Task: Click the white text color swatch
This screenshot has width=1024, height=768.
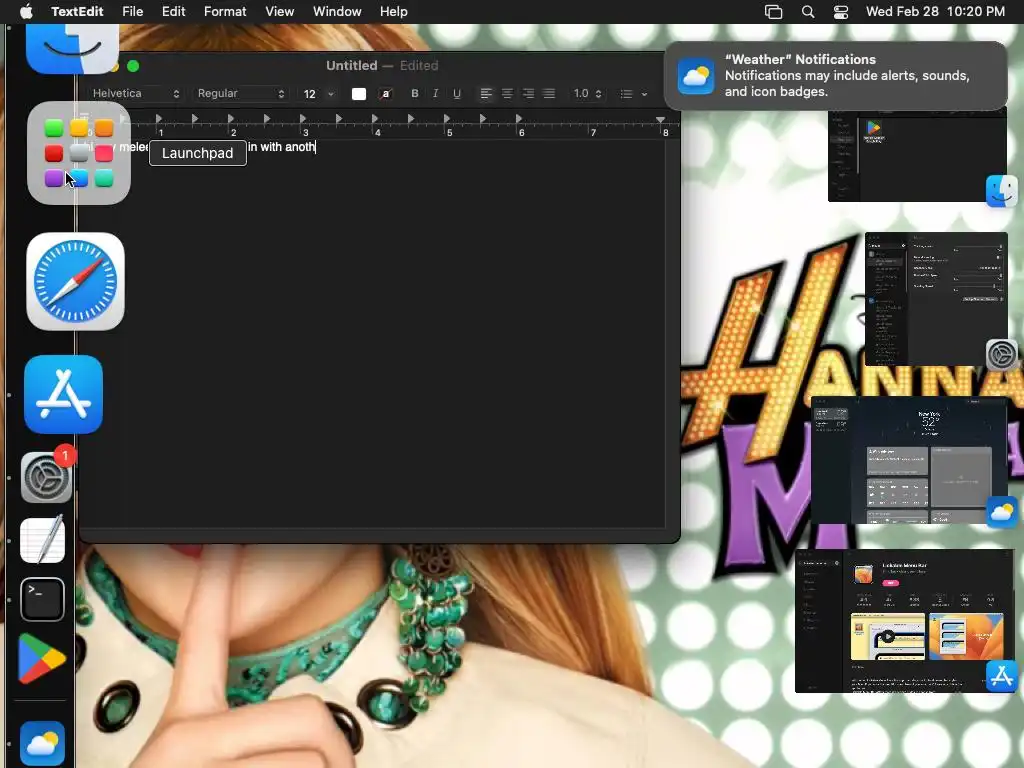Action: pyautogui.click(x=359, y=94)
